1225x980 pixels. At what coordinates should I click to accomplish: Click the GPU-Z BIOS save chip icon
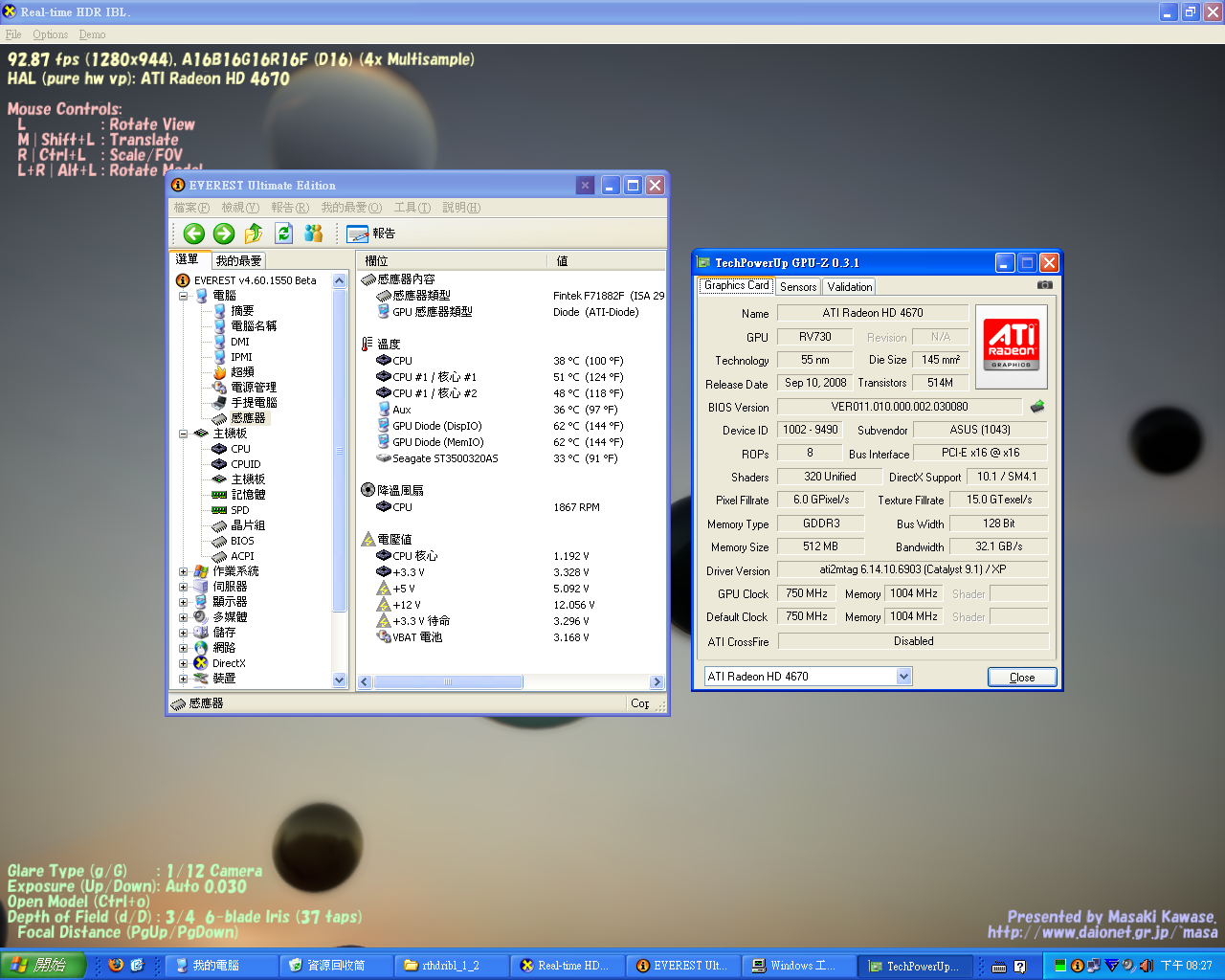[x=1037, y=407]
